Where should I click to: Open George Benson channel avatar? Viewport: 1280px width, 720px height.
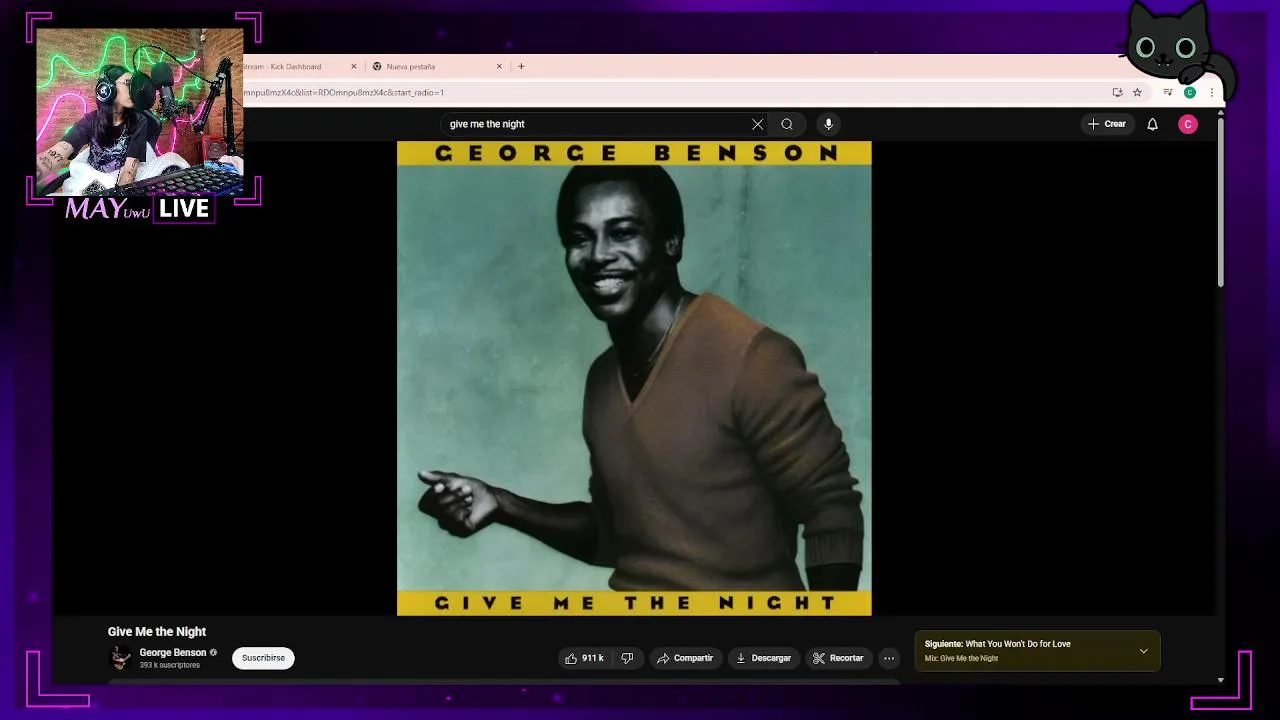pyautogui.click(x=120, y=658)
